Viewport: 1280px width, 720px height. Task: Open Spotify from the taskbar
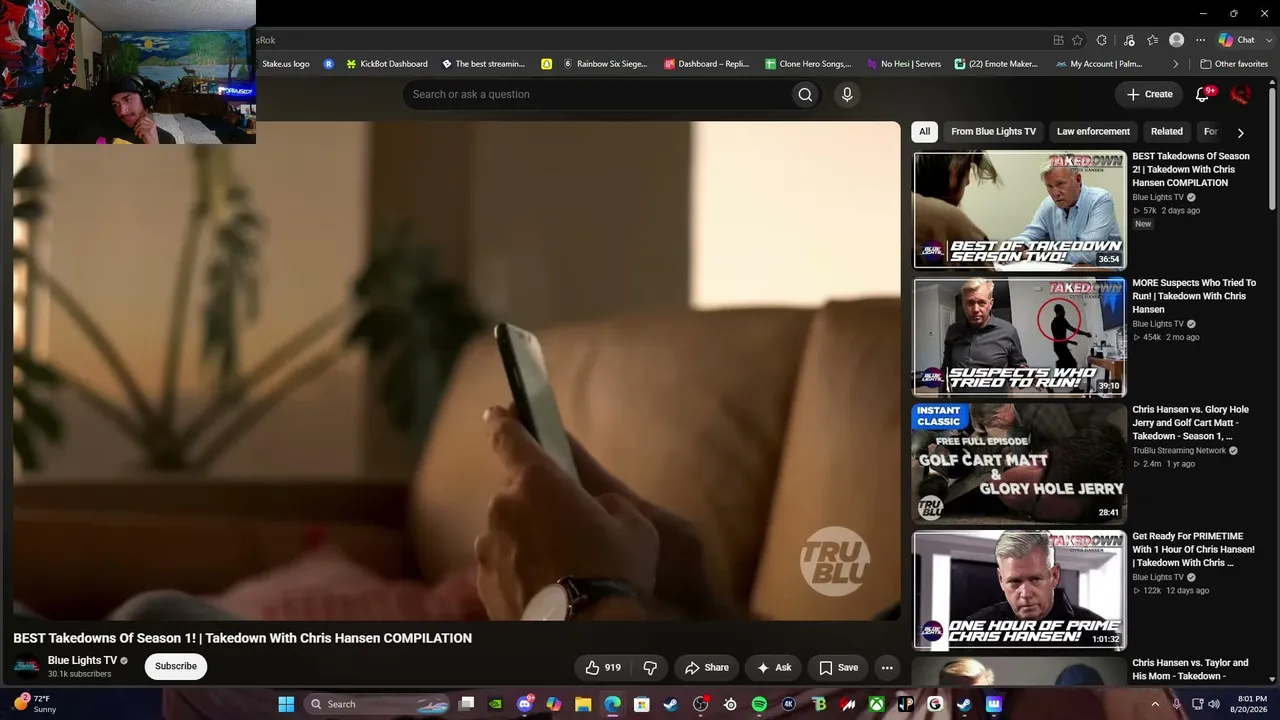759,704
